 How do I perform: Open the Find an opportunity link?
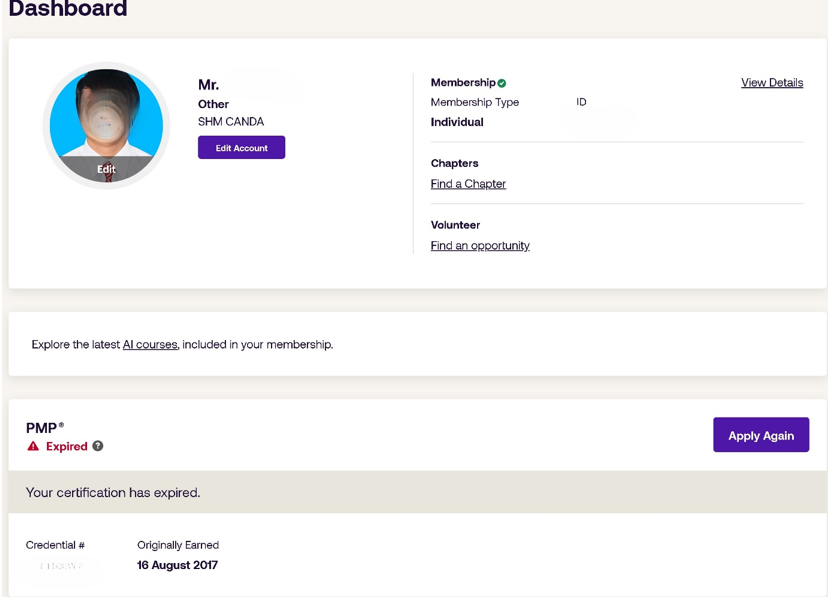tap(480, 245)
